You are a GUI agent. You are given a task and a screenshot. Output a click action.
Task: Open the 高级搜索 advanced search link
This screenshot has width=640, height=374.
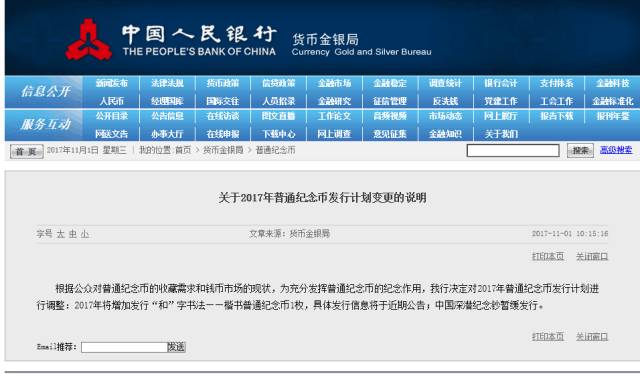pyautogui.click(x=616, y=150)
